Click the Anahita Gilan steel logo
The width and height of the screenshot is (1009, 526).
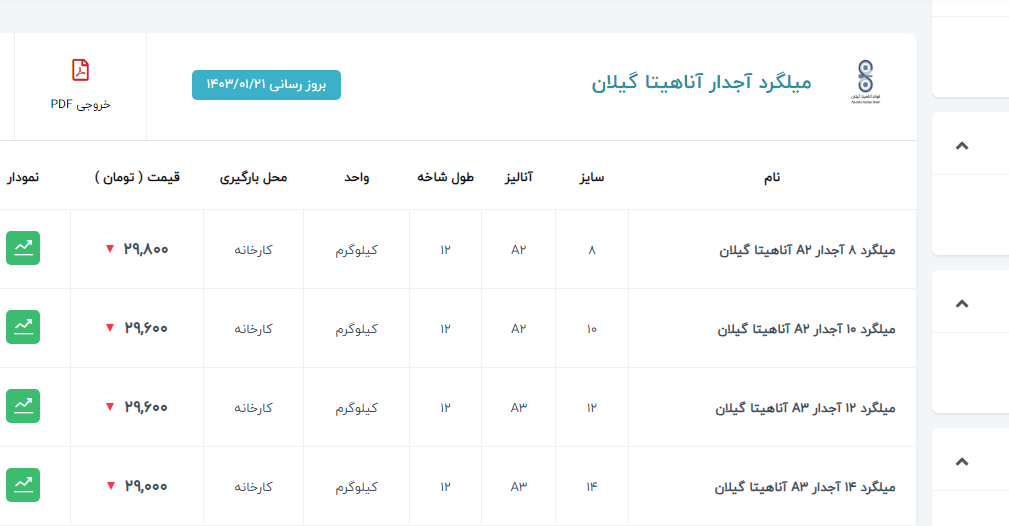click(x=865, y=82)
